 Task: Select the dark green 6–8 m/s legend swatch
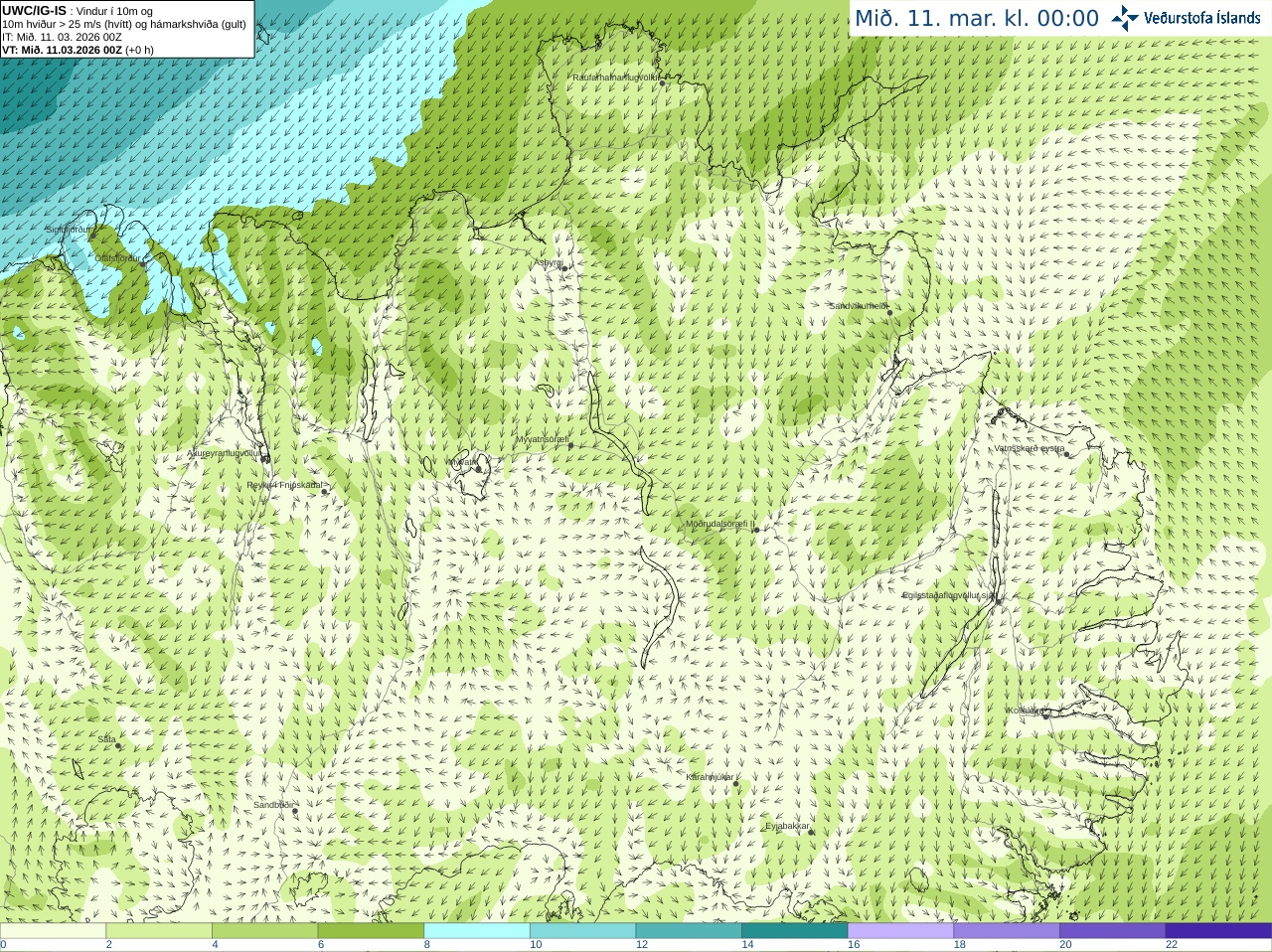click(371, 931)
